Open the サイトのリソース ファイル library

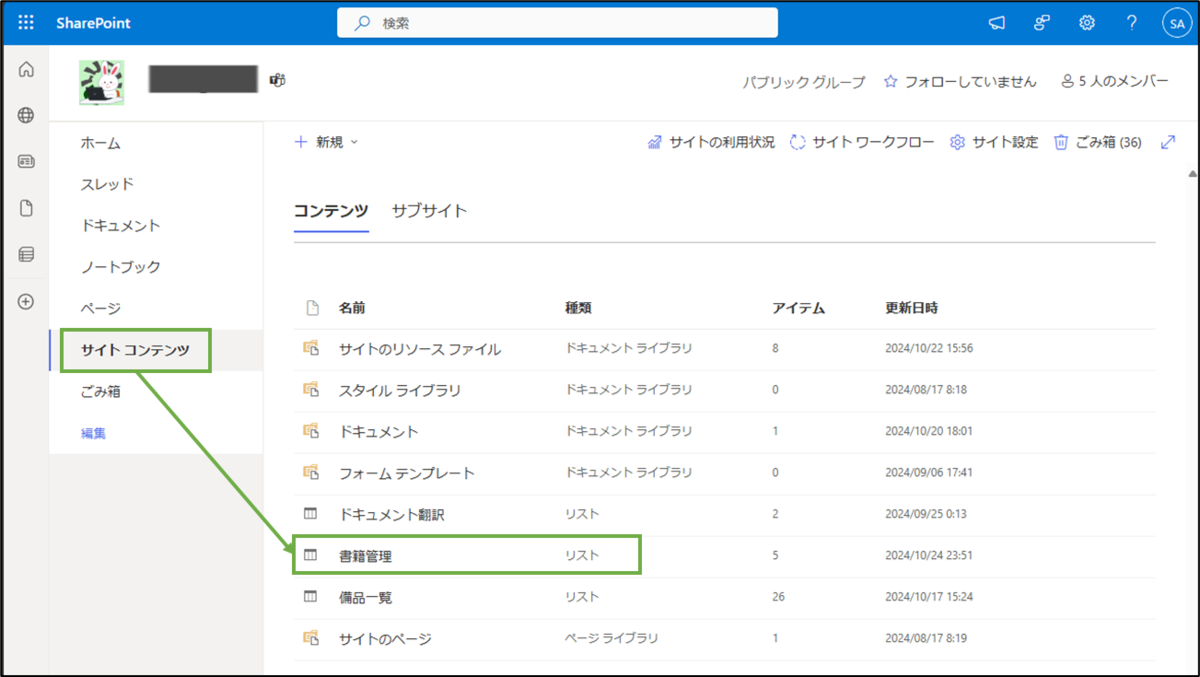(x=420, y=349)
